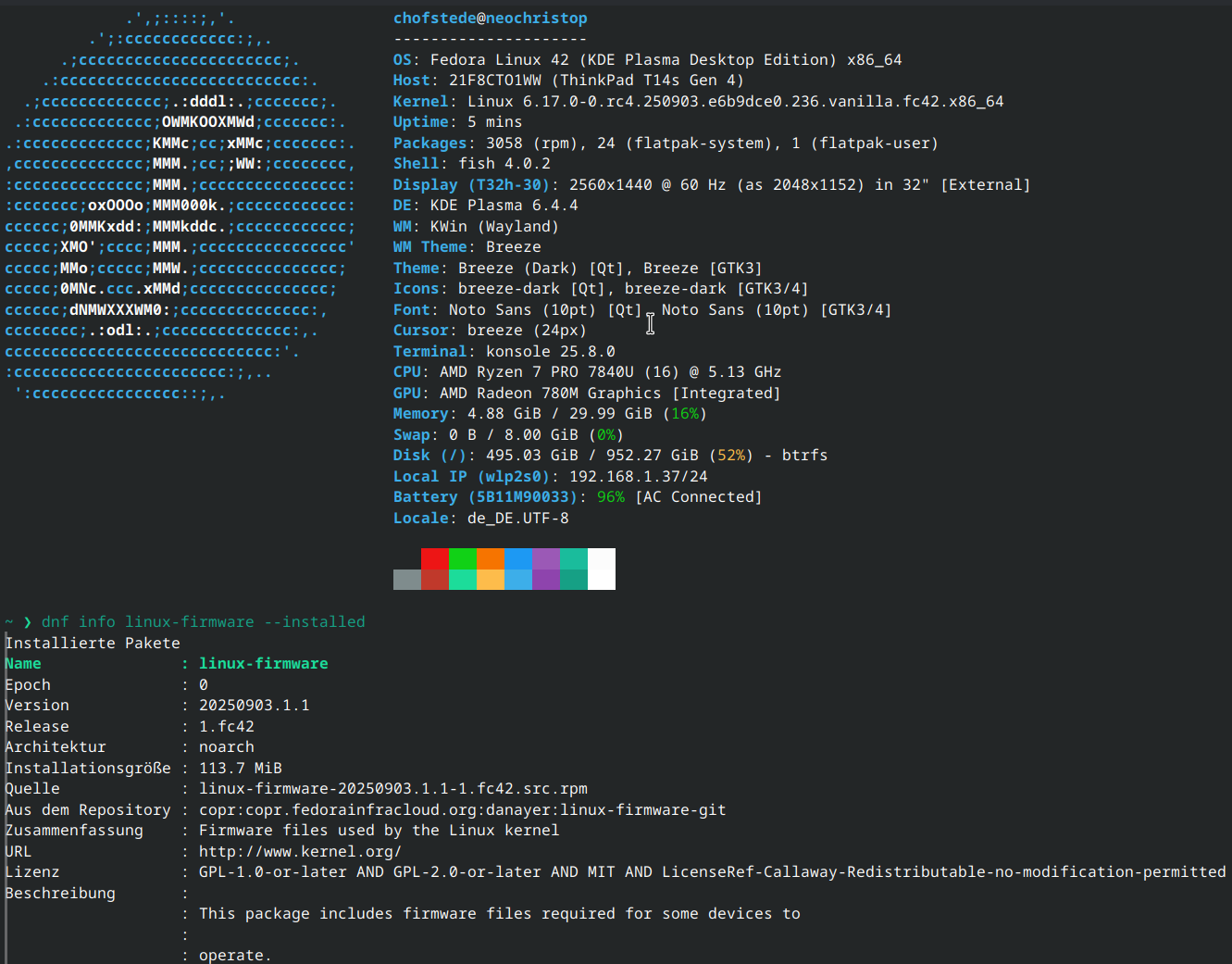The image size is (1232, 964).
Task: Click the linux-firmware src.rpm source filename
Action: click(392, 789)
